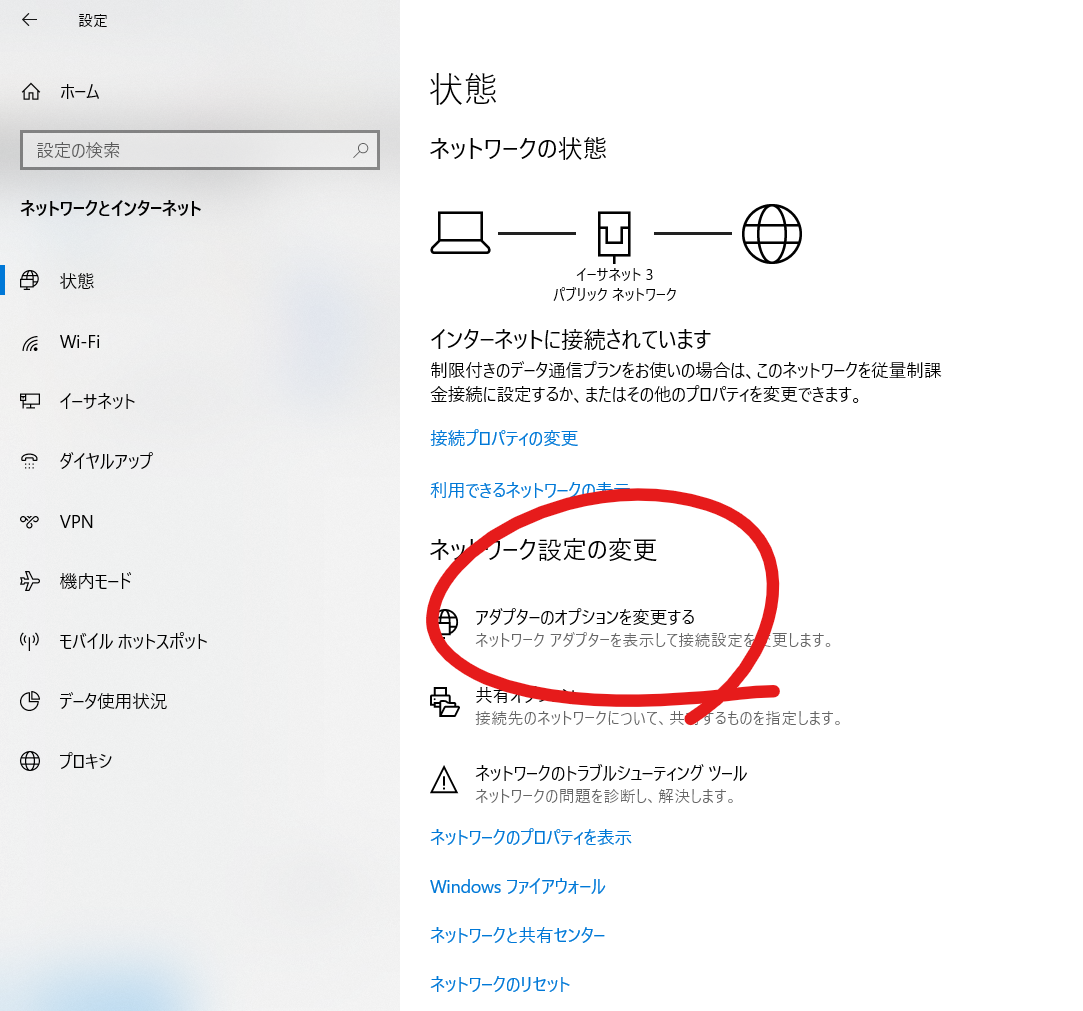Click the Ethernet adapter icon in diagram
Screen dimensions: 1083x1011
point(614,235)
